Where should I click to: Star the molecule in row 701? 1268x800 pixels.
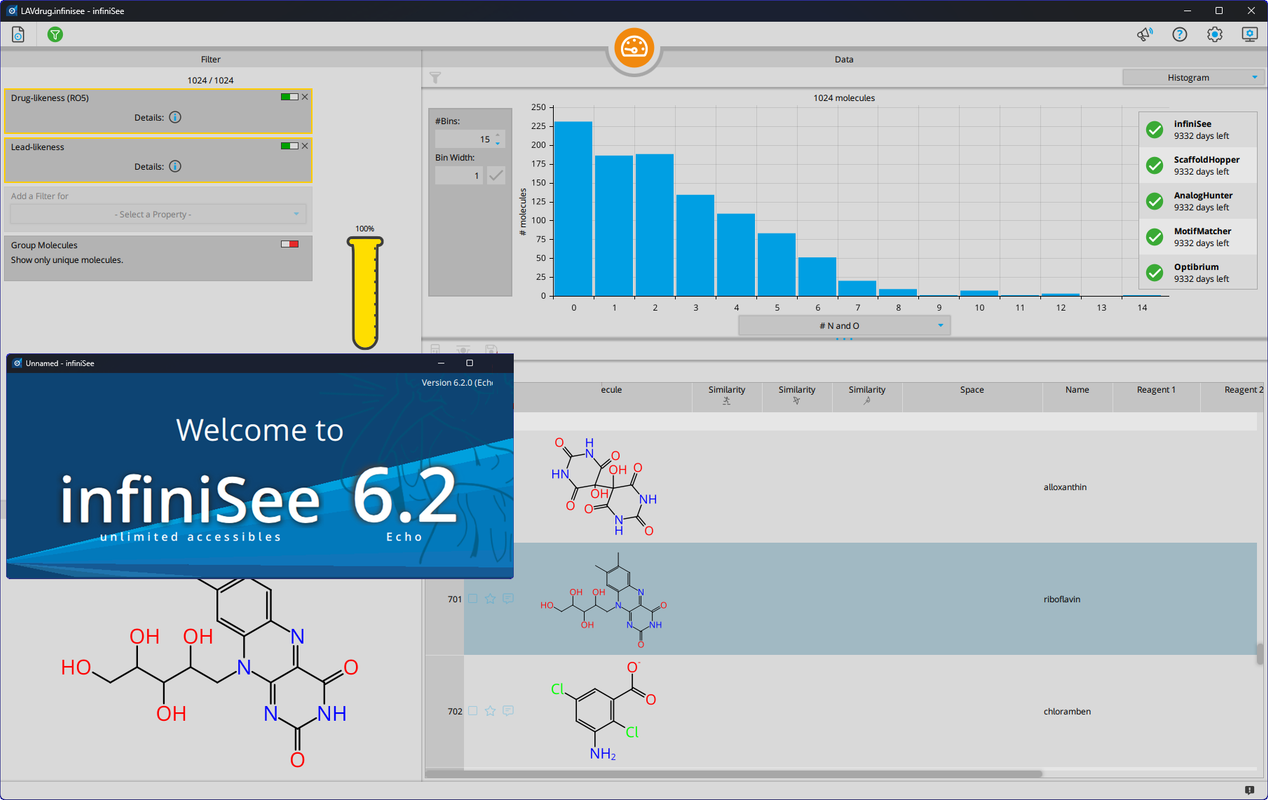(490, 599)
